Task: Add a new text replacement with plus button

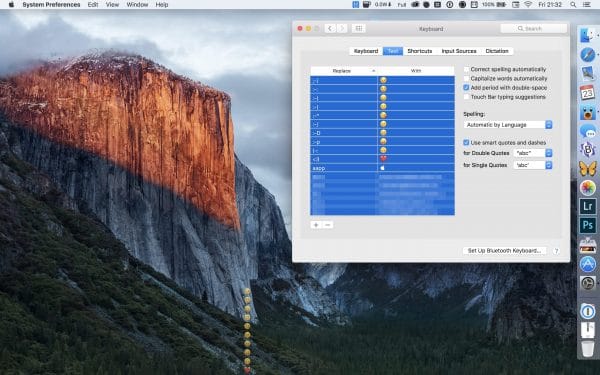Action: coord(316,225)
